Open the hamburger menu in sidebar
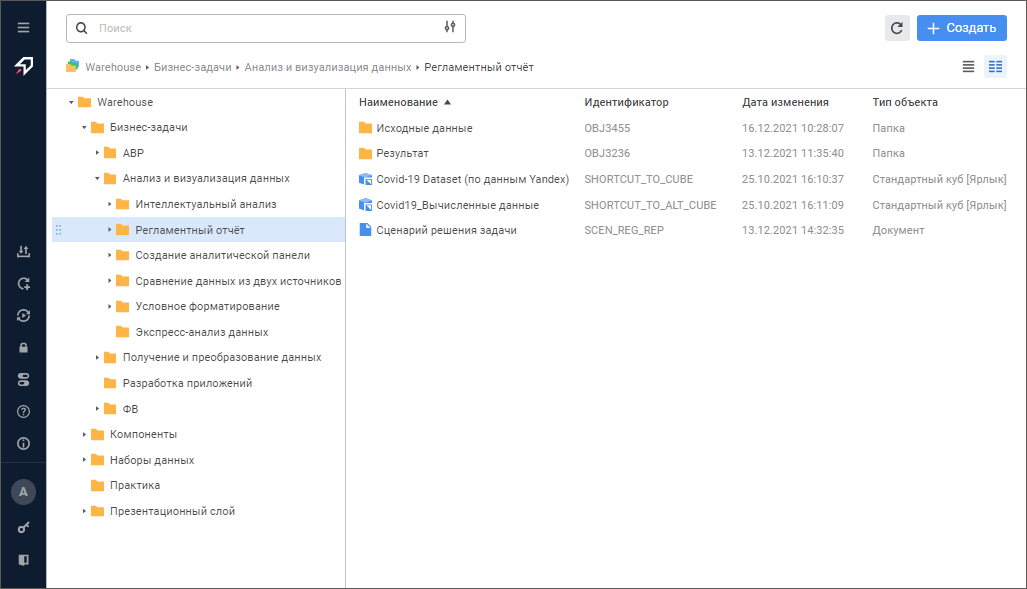The image size is (1027, 589). coord(23,28)
